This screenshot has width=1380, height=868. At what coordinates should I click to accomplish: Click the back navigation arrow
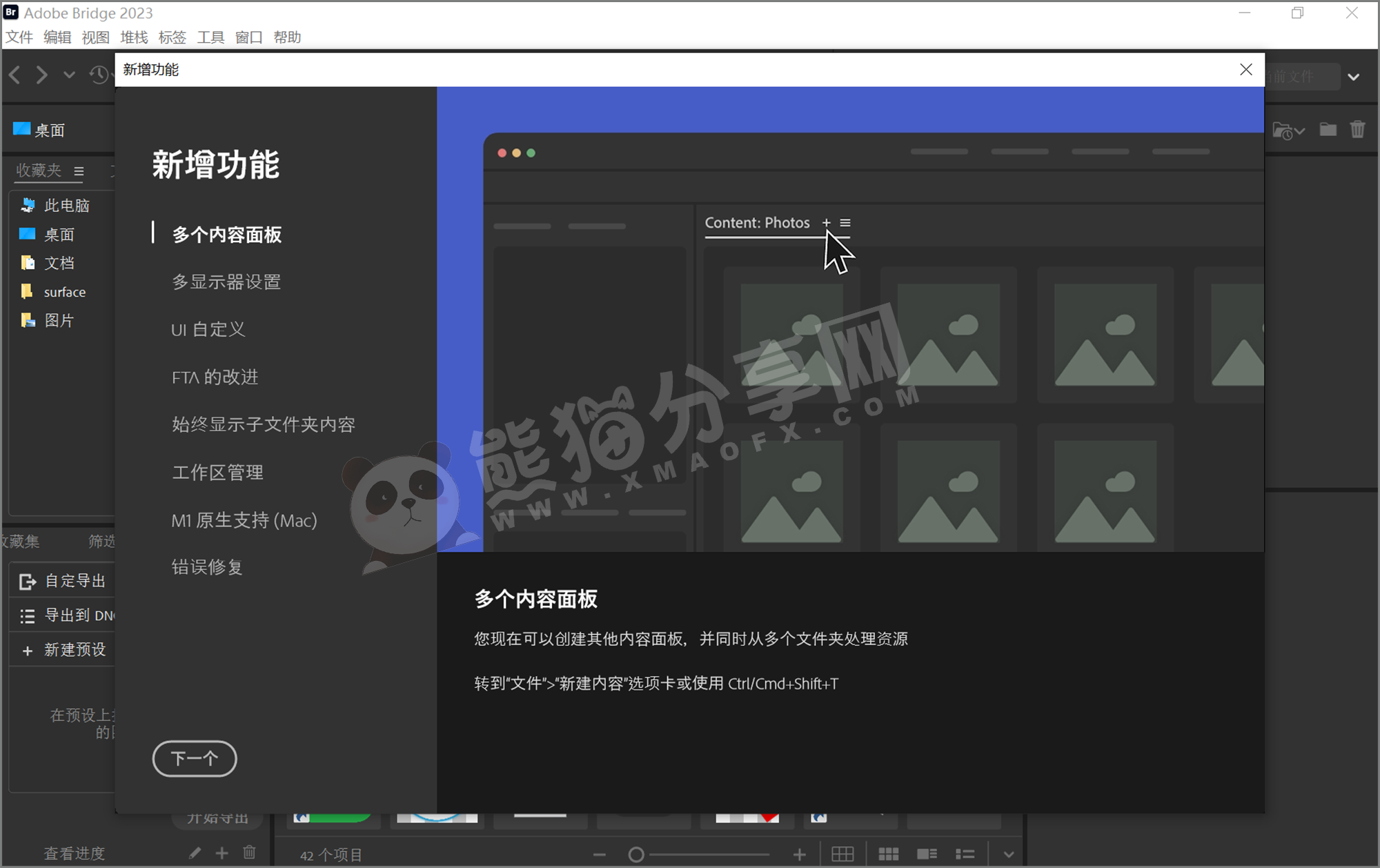pyautogui.click(x=14, y=75)
